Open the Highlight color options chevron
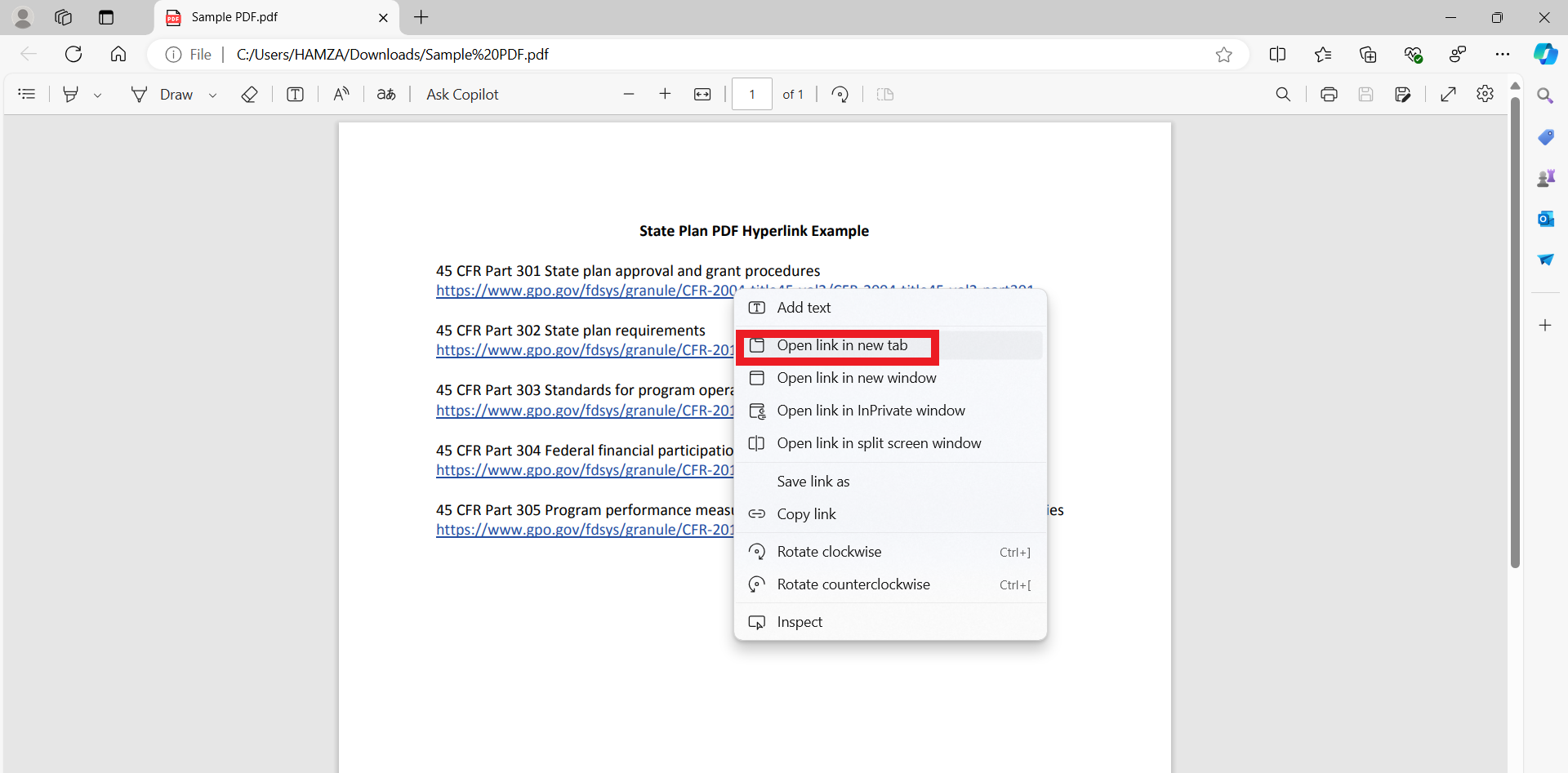1568x773 pixels. (x=98, y=94)
